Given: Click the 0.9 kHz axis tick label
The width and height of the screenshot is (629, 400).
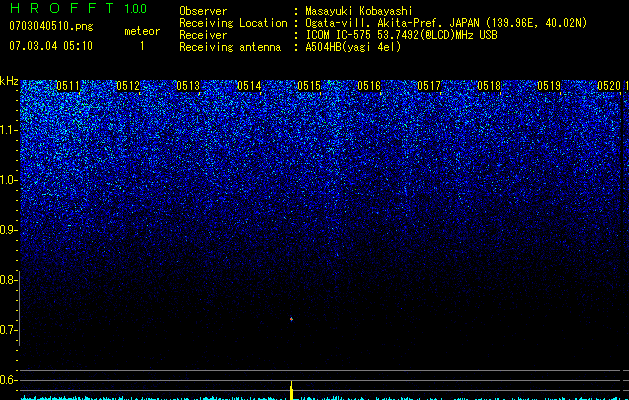Looking at the screenshot, I should pos(8,230).
